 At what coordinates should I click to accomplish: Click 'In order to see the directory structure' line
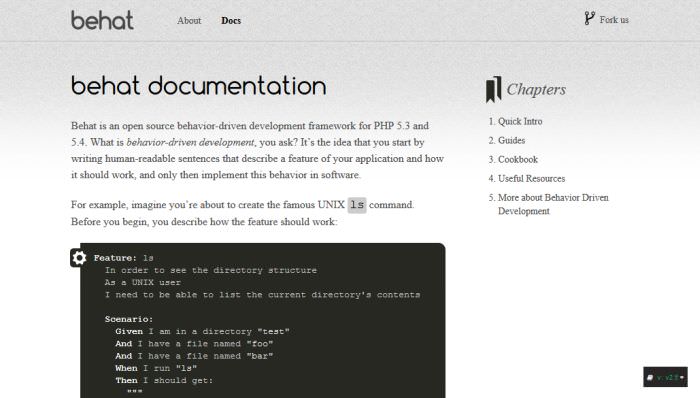click(211, 270)
